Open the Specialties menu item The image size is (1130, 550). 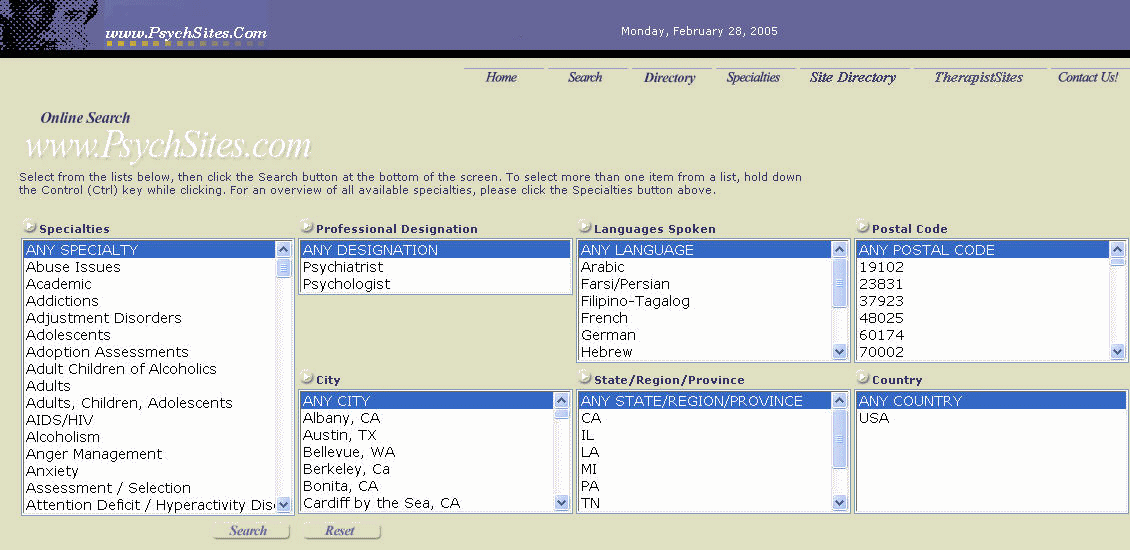(x=754, y=77)
